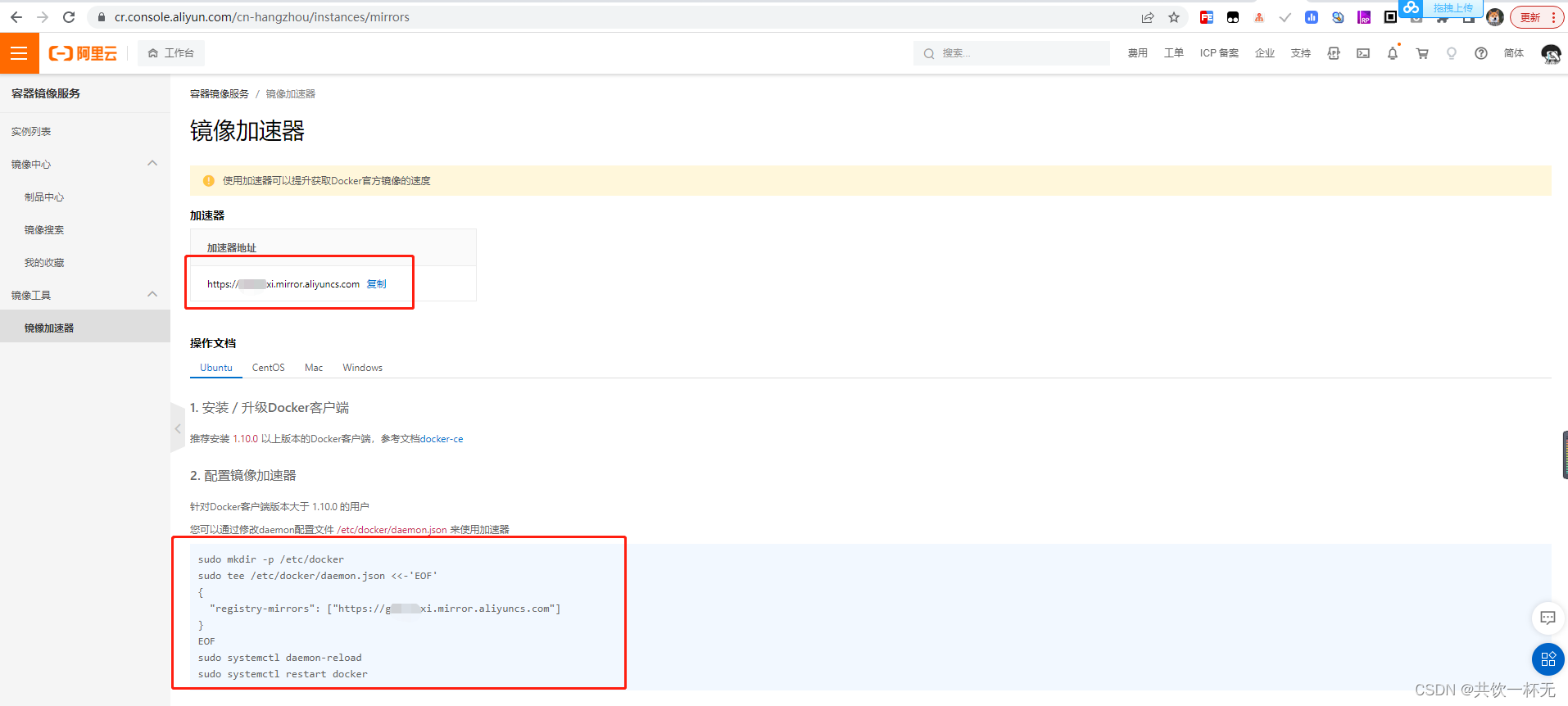Click the accelerator URL text
This screenshot has width=1568, height=706.
[283, 284]
